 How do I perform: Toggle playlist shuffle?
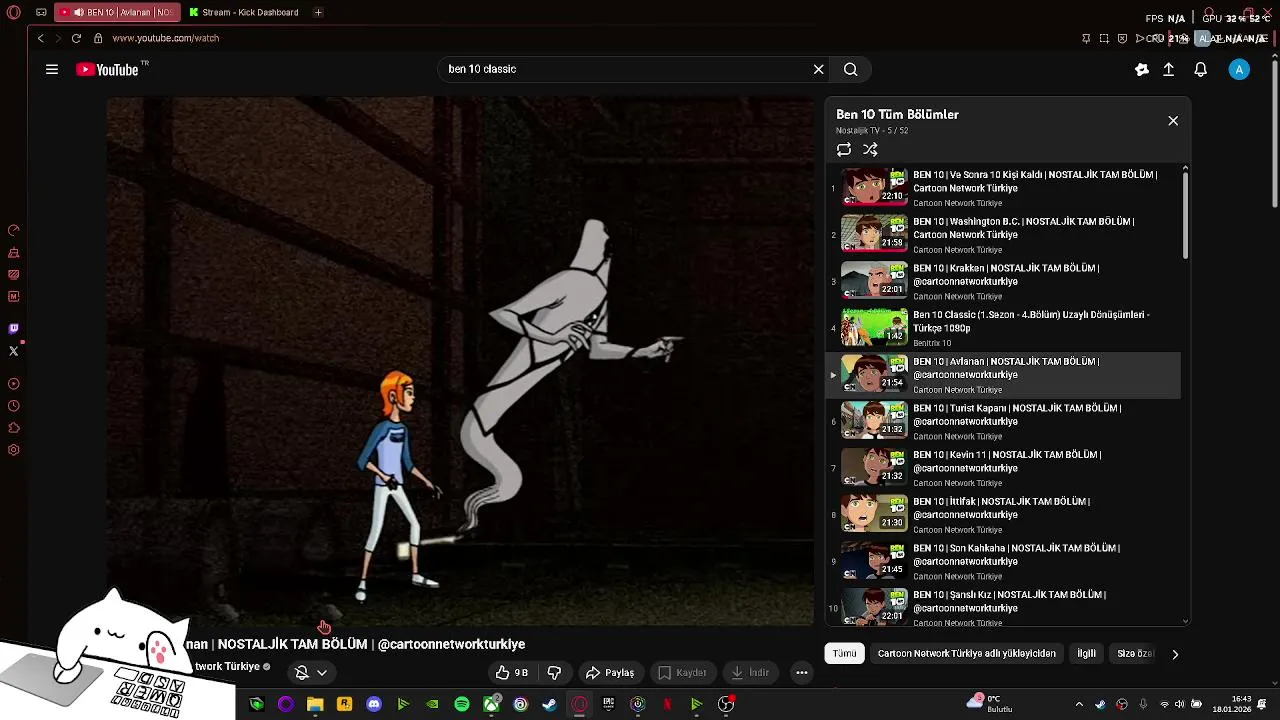pos(870,149)
